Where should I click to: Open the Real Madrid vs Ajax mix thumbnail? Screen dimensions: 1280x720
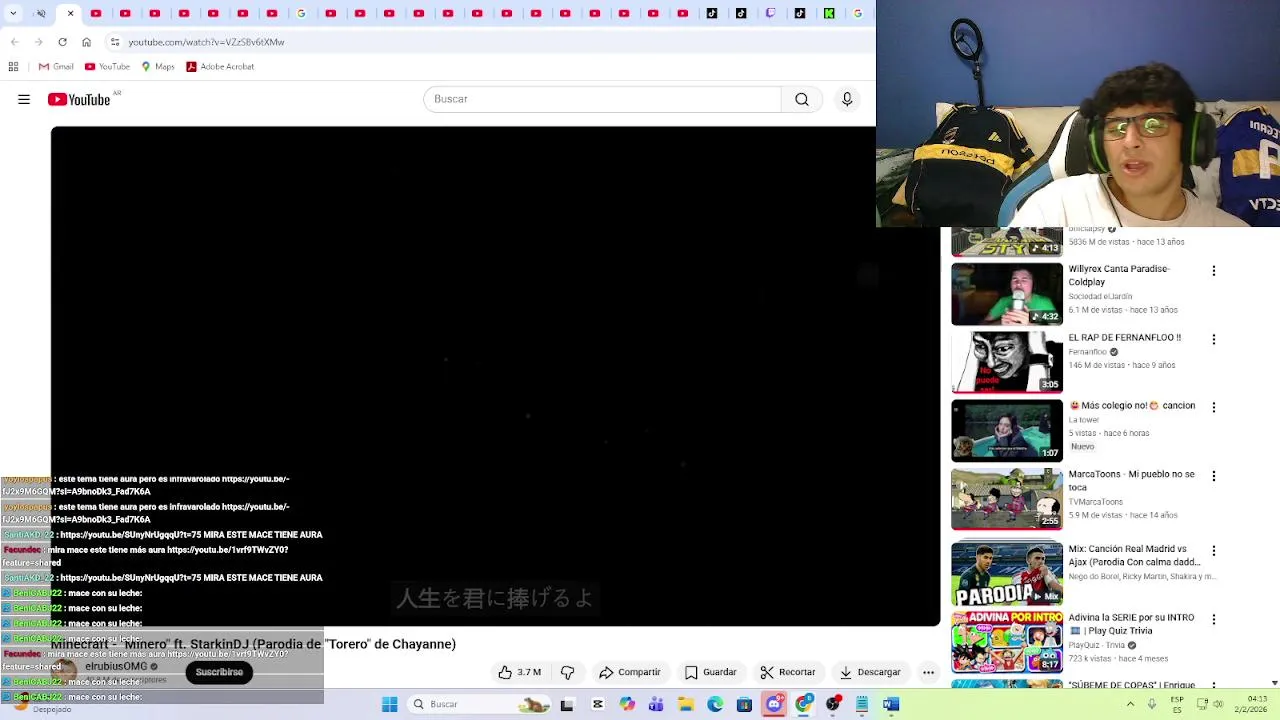click(x=1007, y=574)
